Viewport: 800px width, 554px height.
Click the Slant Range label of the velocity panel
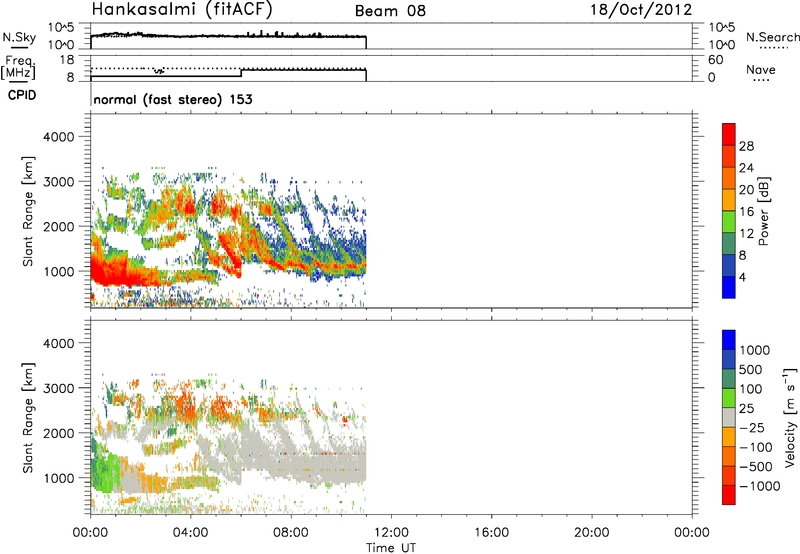click(x=28, y=418)
